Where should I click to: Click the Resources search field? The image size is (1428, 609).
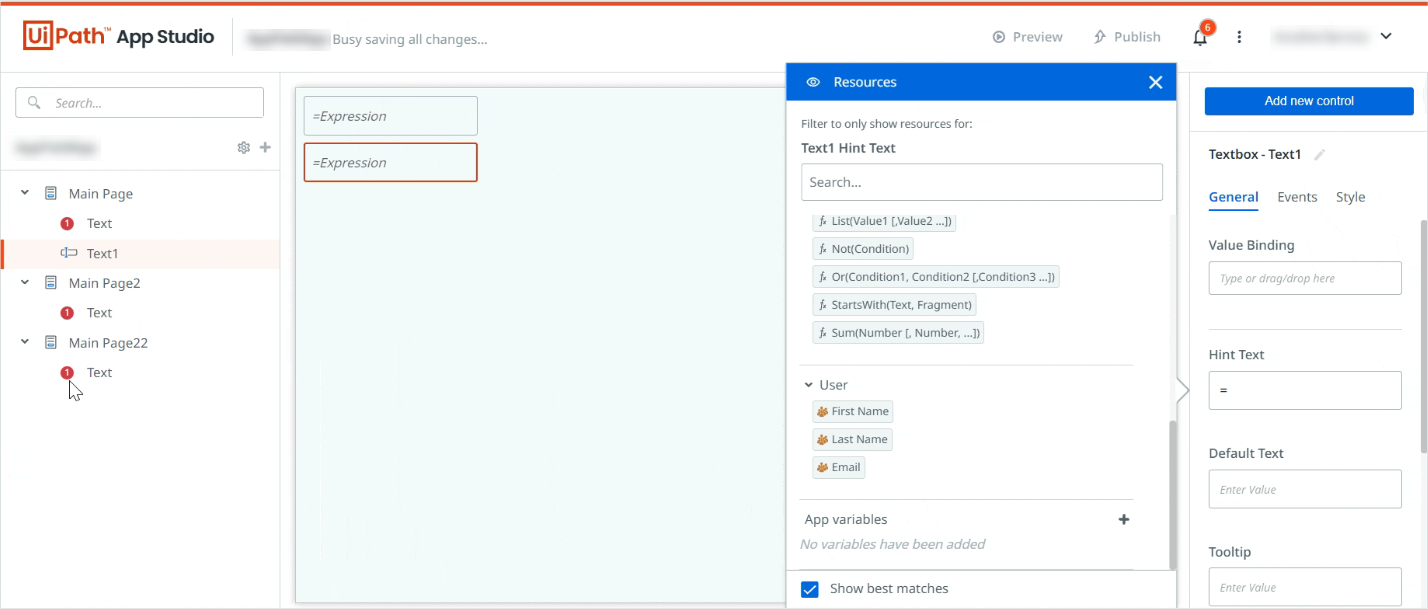click(x=981, y=183)
